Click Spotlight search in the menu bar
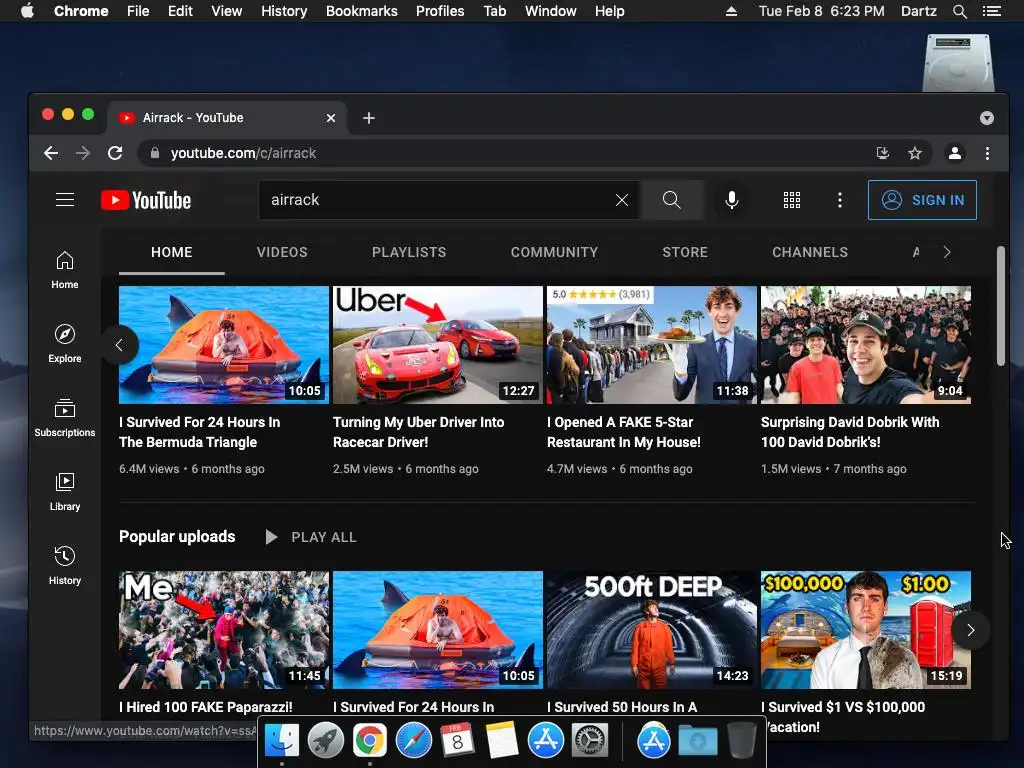This screenshot has width=1024, height=768. pos(959,11)
